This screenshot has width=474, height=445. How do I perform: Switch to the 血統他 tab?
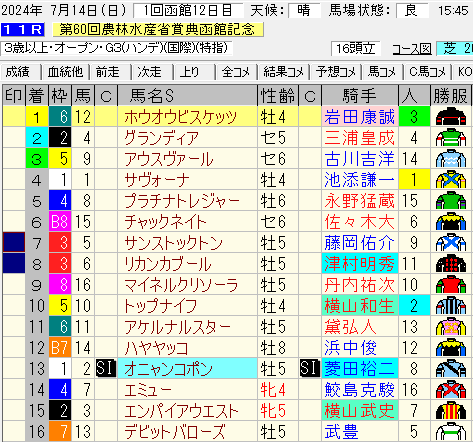click(x=65, y=72)
